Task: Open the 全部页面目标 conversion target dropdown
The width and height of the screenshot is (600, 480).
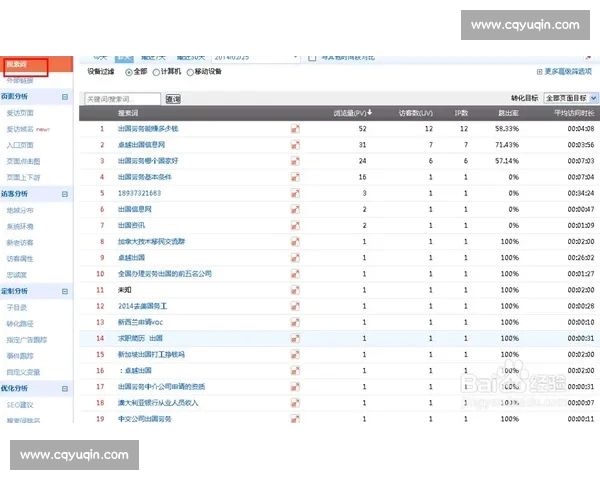Action: click(571, 99)
